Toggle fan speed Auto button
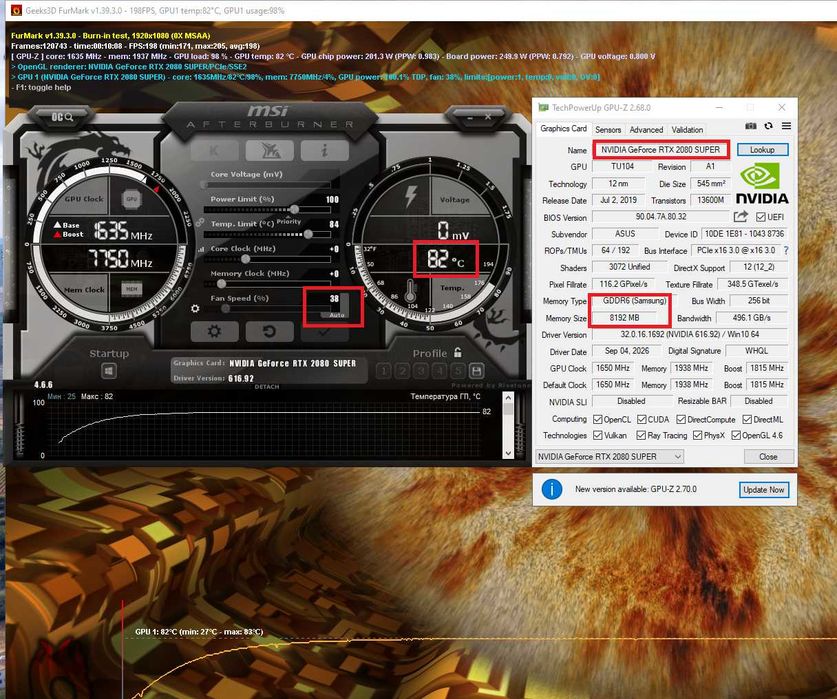Image resolution: width=837 pixels, height=699 pixels. click(x=336, y=315)
